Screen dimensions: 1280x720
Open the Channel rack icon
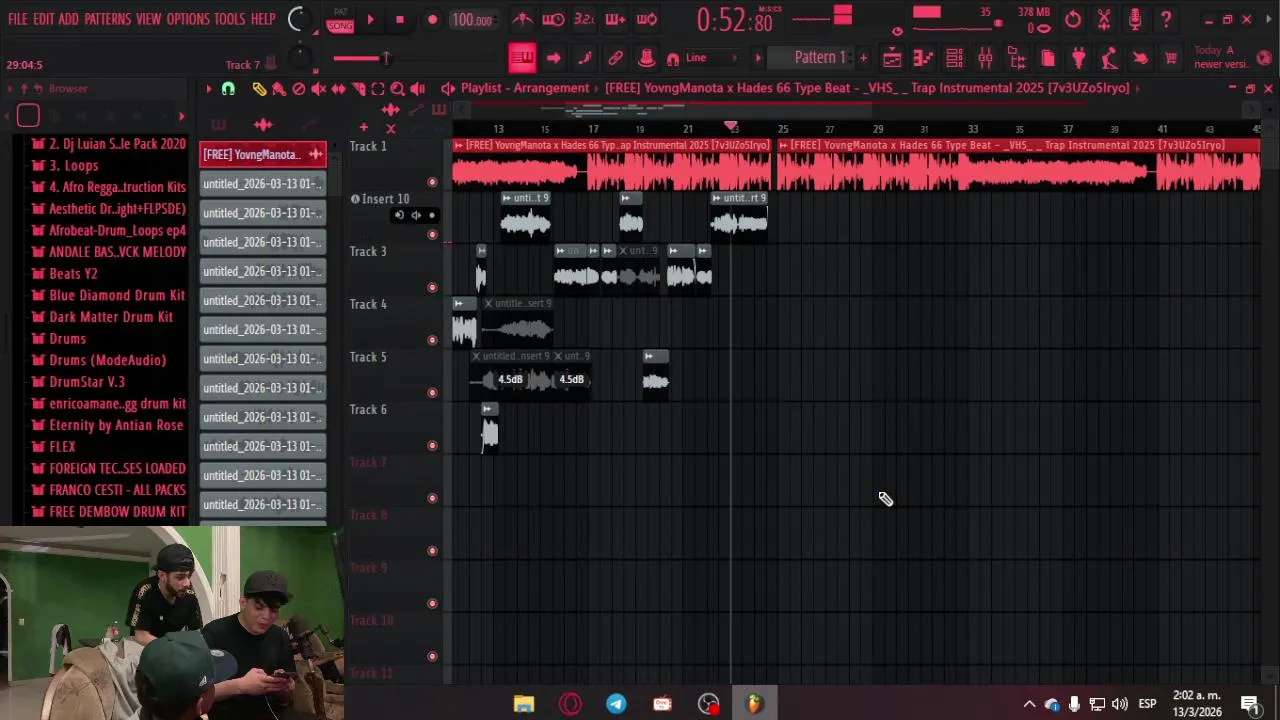954,58
